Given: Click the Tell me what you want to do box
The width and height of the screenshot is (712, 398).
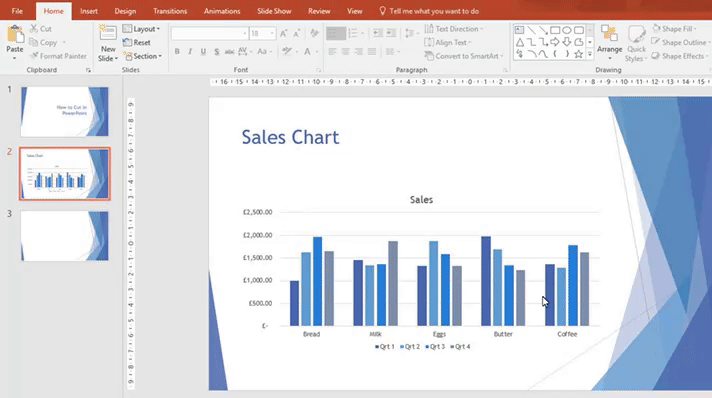Looking at the screenshot, I should point(429,11).
